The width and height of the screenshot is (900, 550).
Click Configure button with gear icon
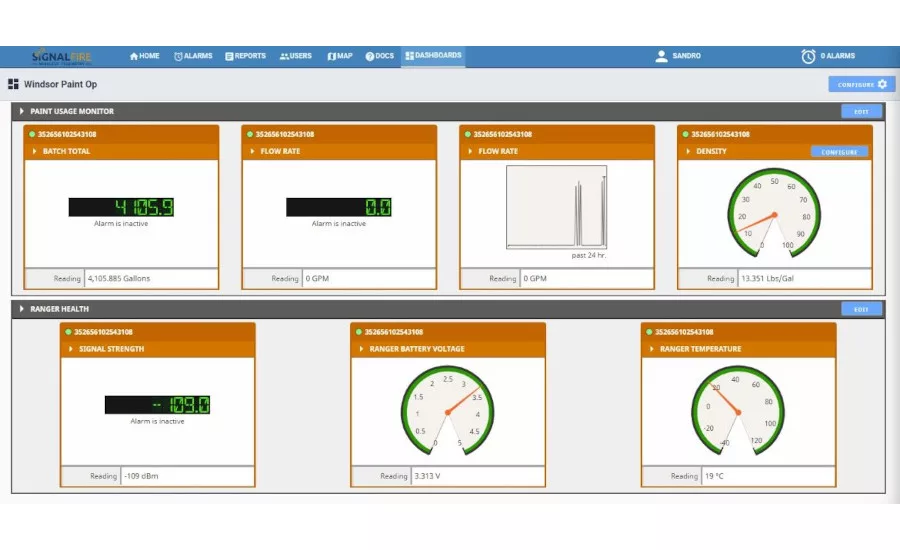click(861, 85)
